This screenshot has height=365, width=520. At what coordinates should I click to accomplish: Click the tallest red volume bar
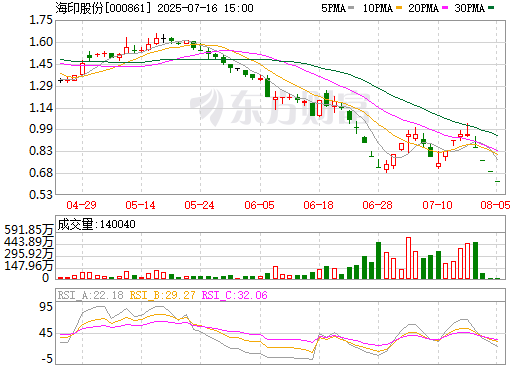point(408,258)
